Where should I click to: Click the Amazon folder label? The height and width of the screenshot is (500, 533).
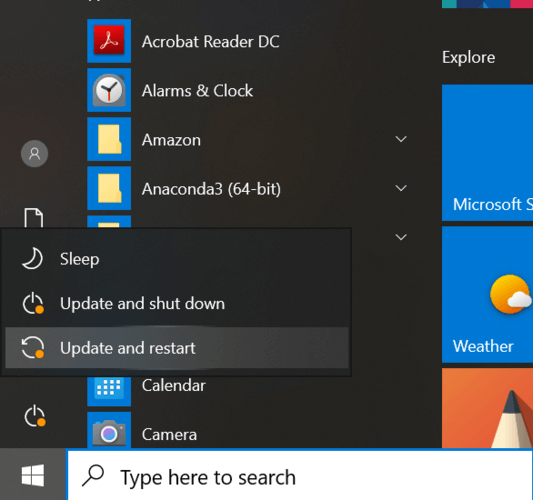point(171,140)
